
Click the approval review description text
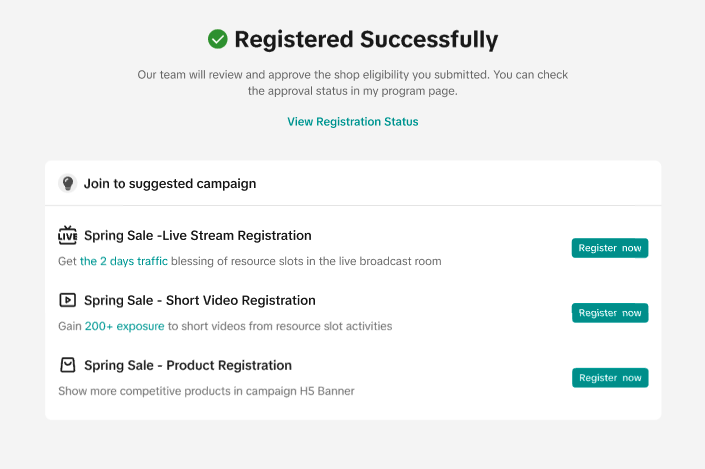click(352, 82)
